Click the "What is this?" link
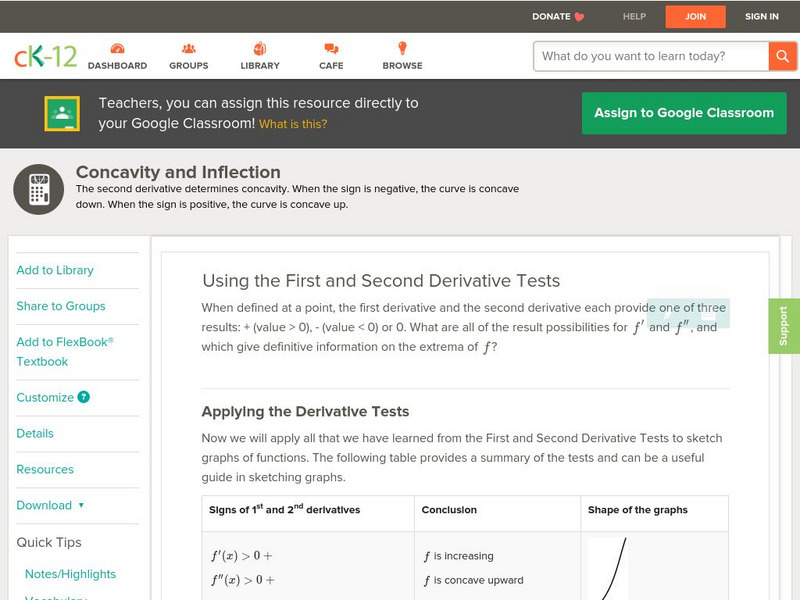The height and width of the screenshot is (600, 800). coord(293,125)
